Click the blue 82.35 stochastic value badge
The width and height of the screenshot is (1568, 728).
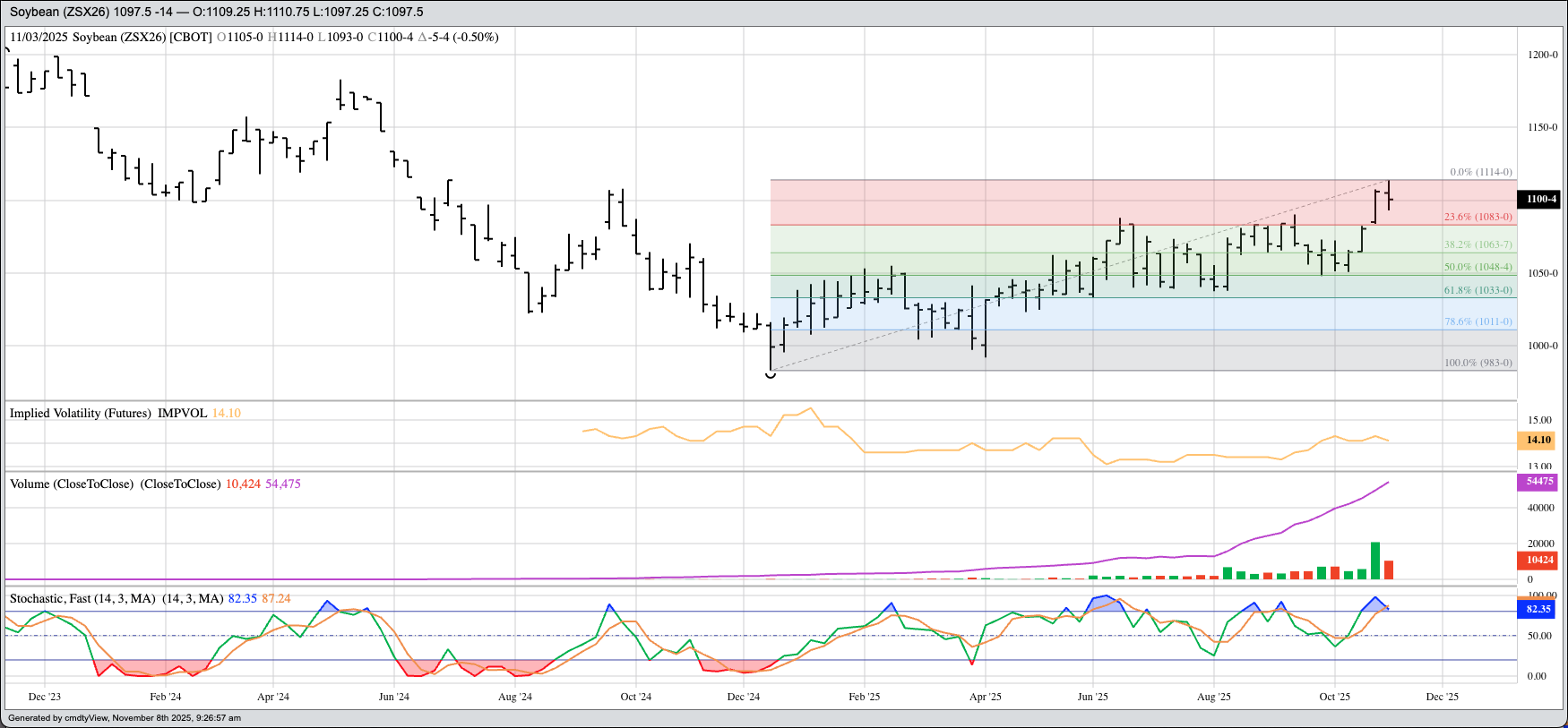(x=1538, y=609)
